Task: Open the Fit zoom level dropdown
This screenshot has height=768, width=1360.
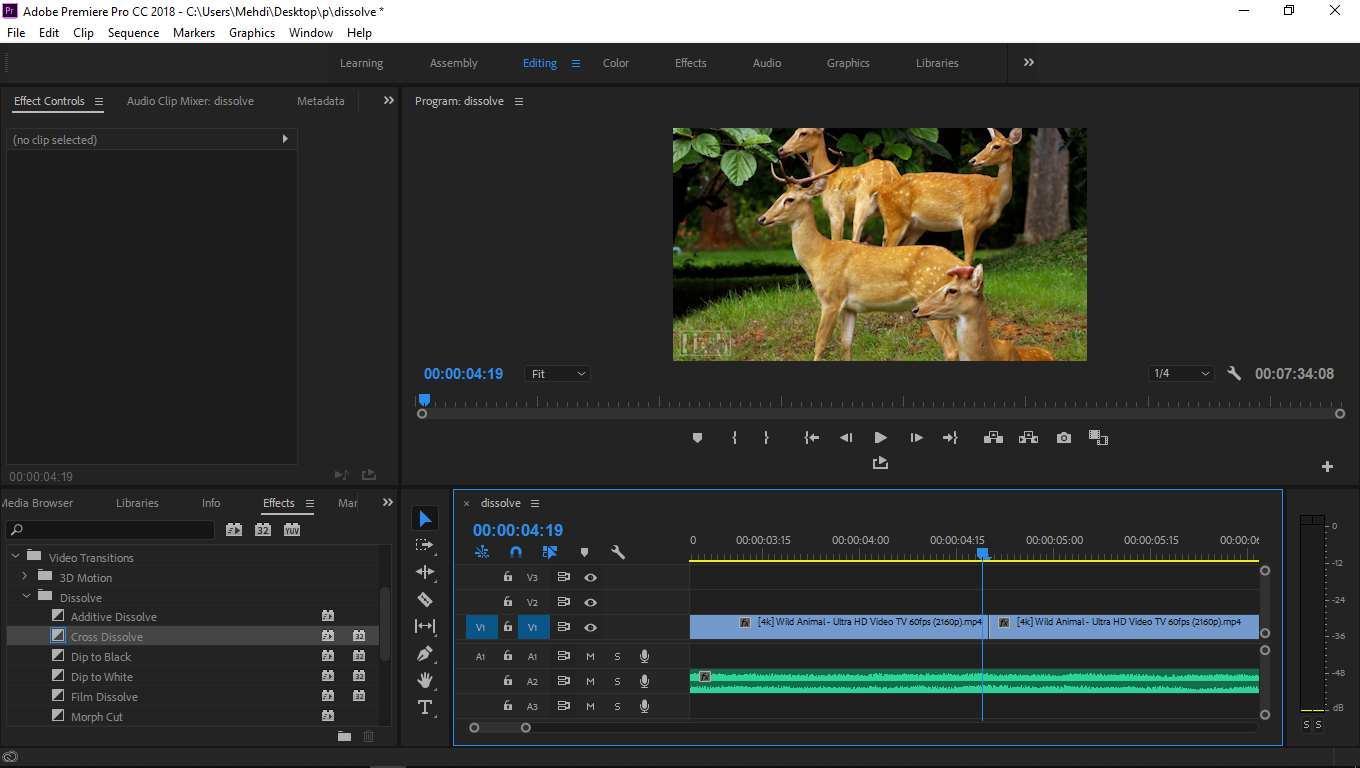Action: (x=557, y=374)
